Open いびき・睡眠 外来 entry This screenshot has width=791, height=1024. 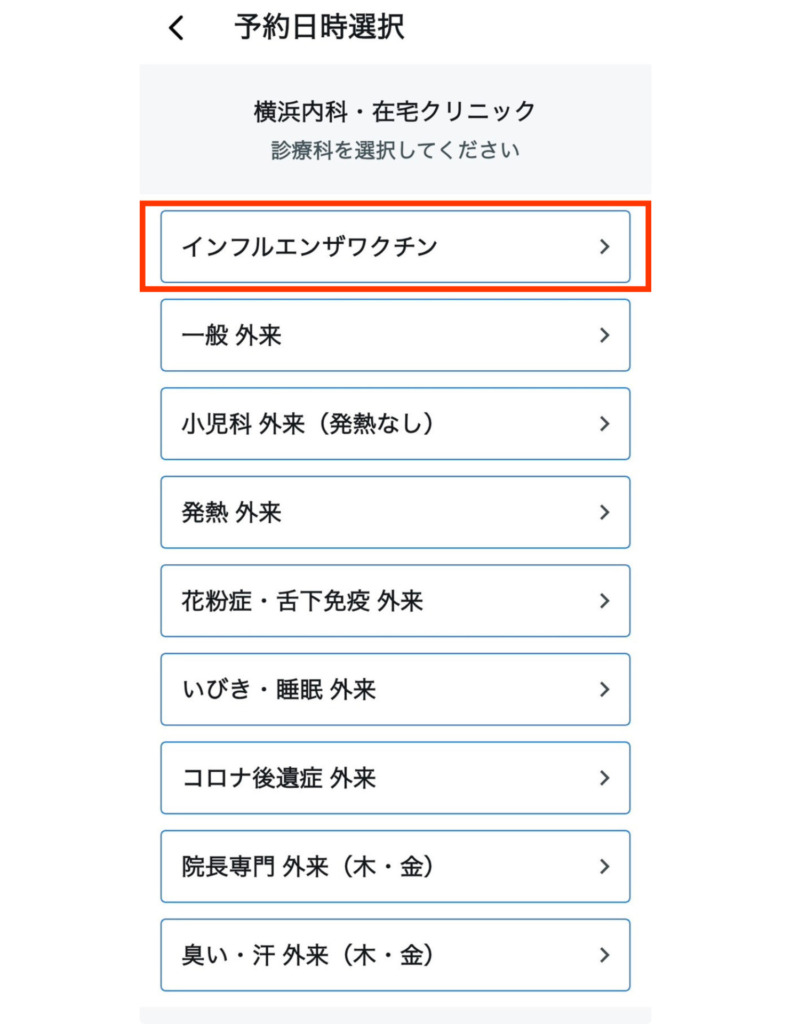(394, 689)
